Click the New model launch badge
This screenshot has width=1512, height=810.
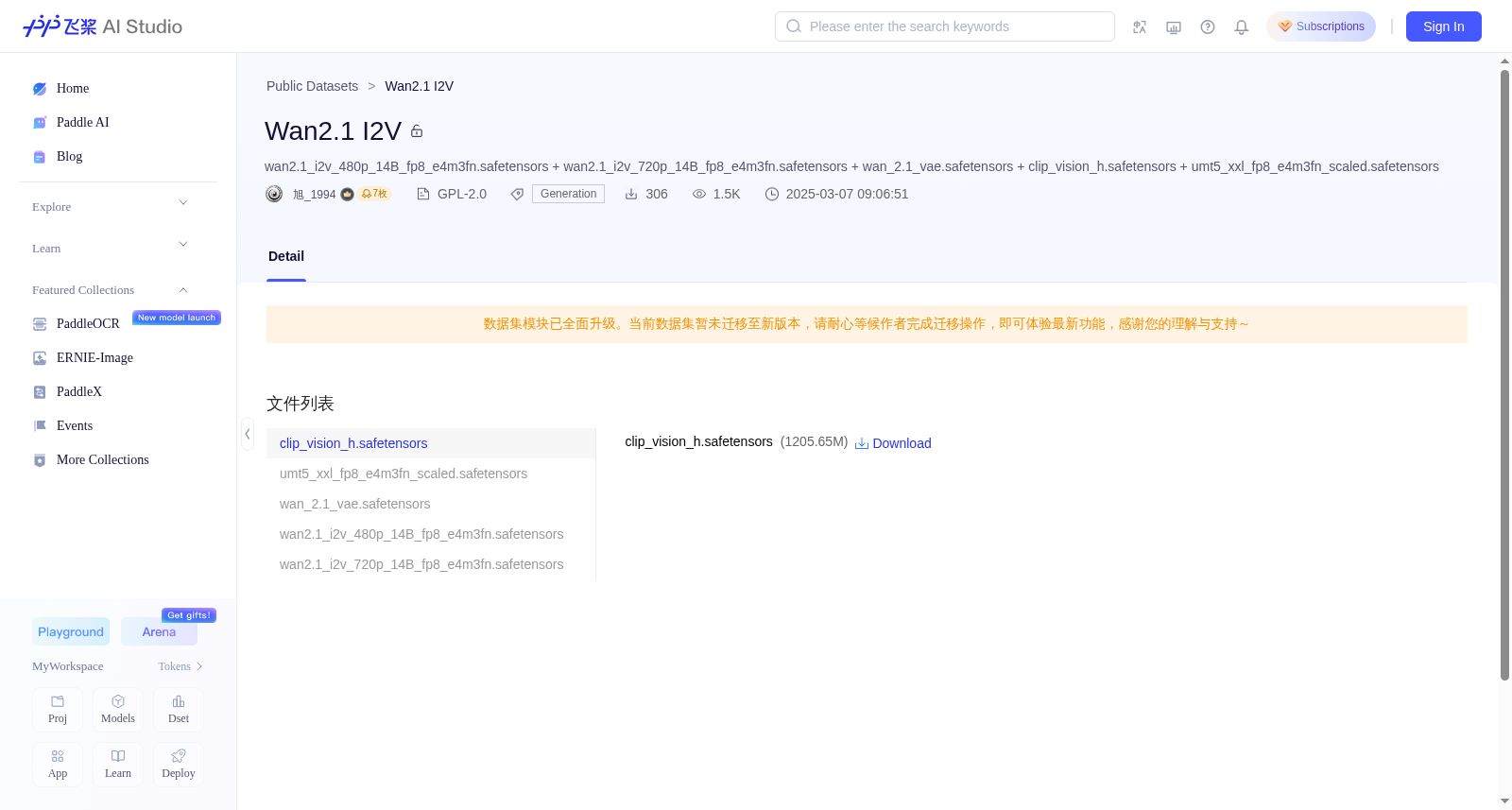[177, 318]
